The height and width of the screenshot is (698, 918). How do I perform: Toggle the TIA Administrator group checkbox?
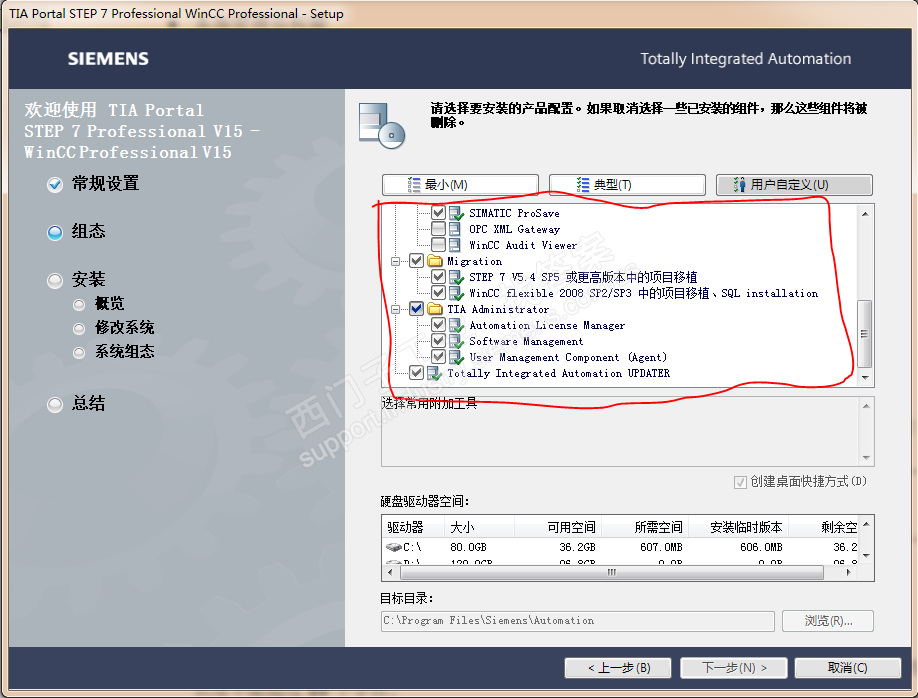click(416, 309)
